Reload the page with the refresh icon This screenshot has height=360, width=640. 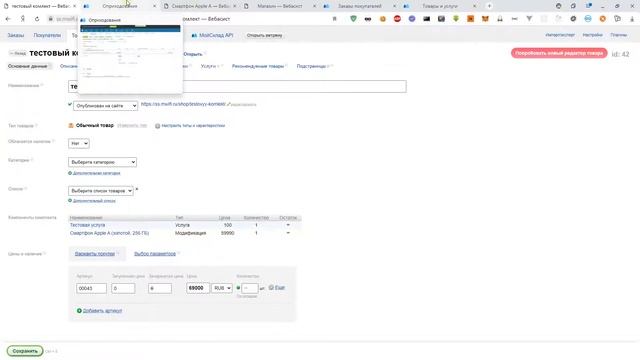tap(37, 19)
